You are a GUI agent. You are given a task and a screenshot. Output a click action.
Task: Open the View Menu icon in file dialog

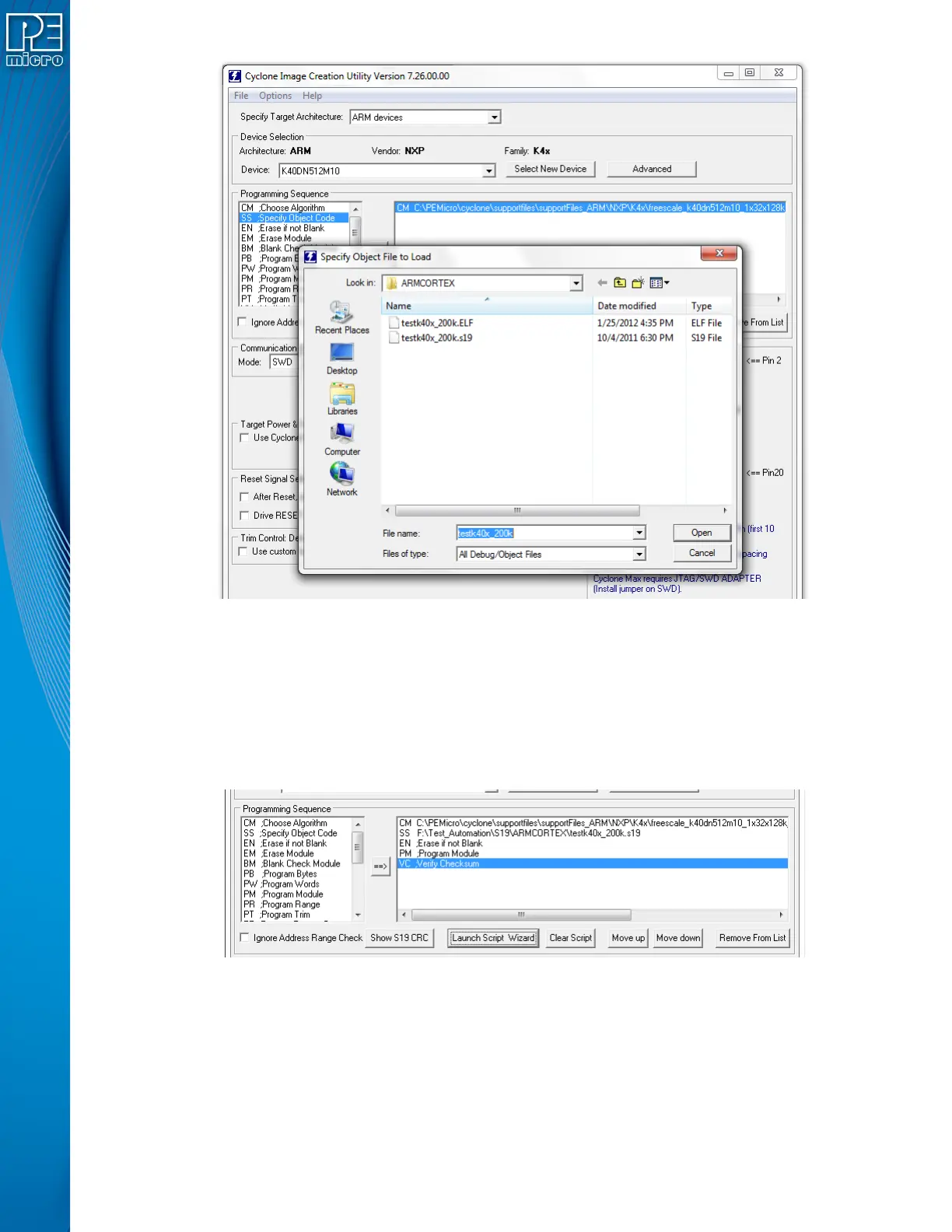point(660,283)
